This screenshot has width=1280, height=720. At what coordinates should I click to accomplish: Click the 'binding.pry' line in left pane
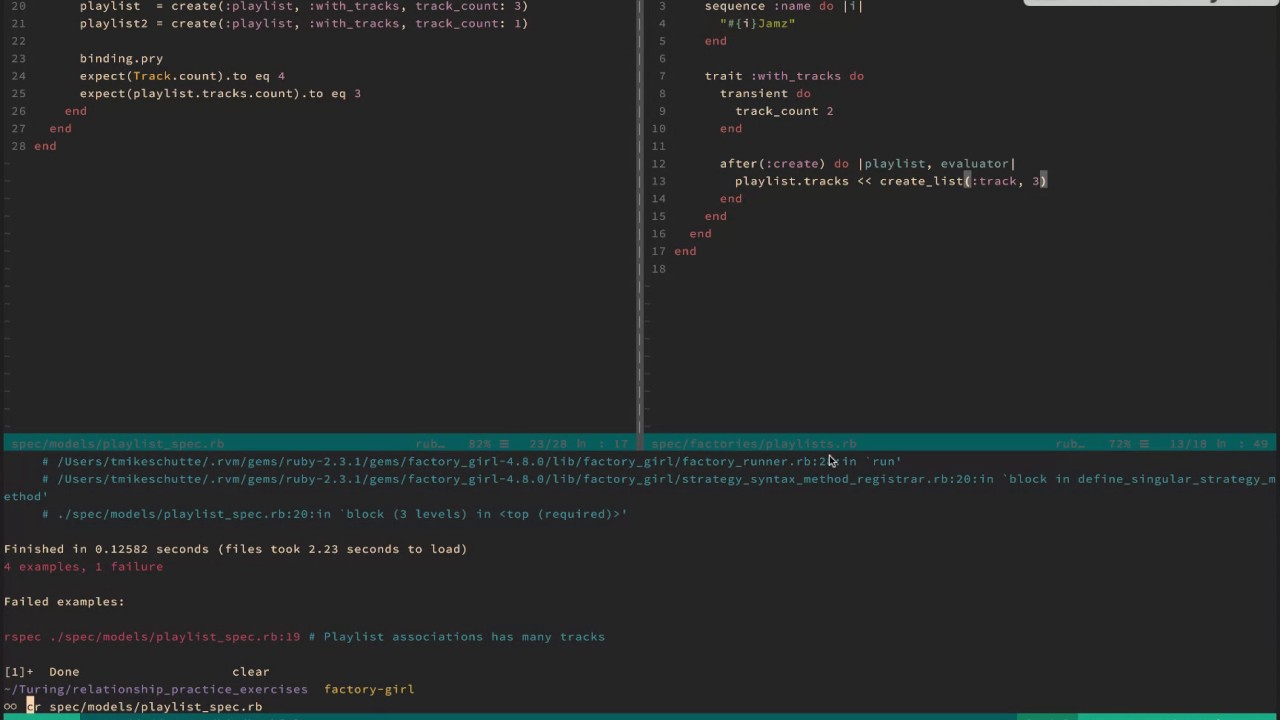click(121, 58)
